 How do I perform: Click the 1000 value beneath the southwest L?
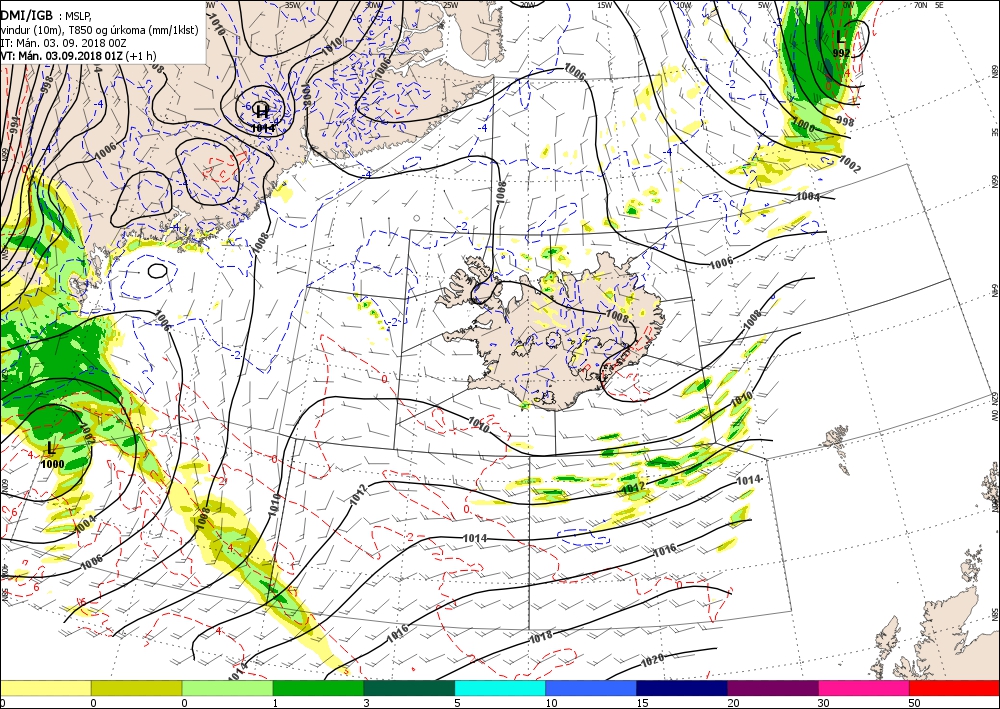click(52, 464)
